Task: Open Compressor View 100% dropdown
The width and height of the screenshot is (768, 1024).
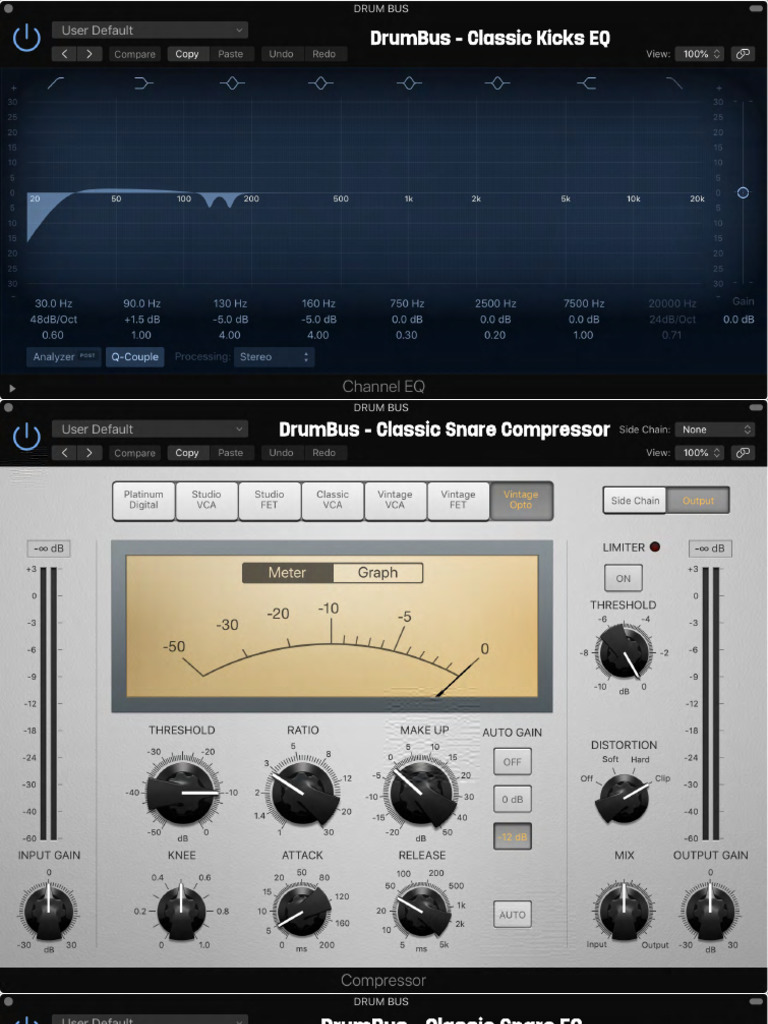Action: [699, 453]
